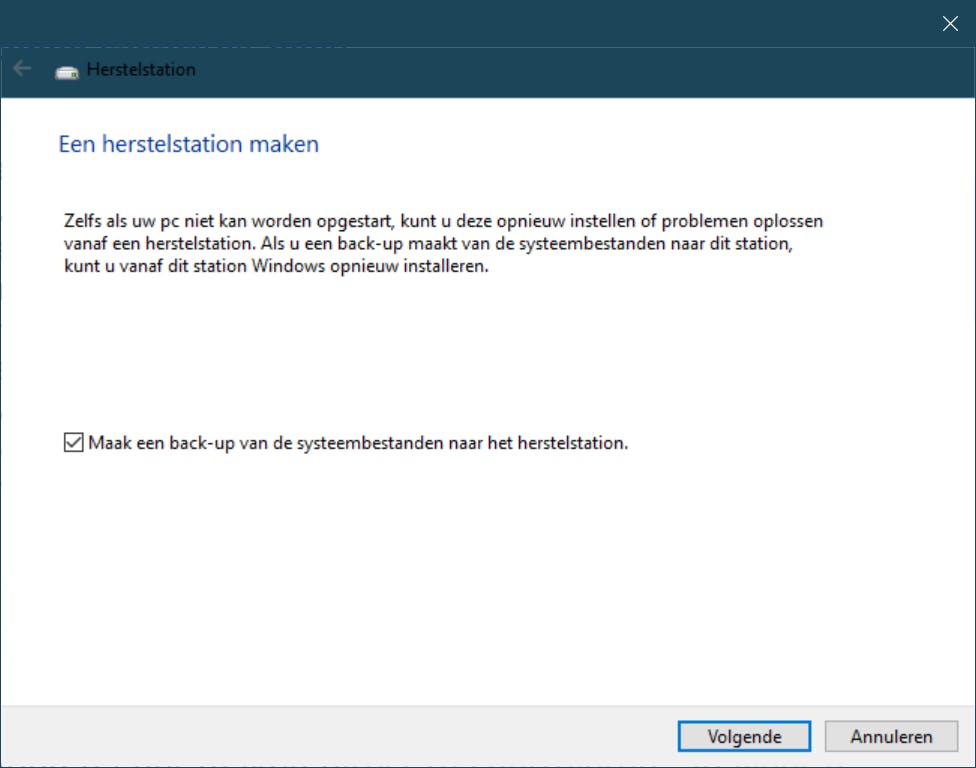The image size is (976, 768).
Task: Click the dark blue title bar area
Action: click(500, 70)
